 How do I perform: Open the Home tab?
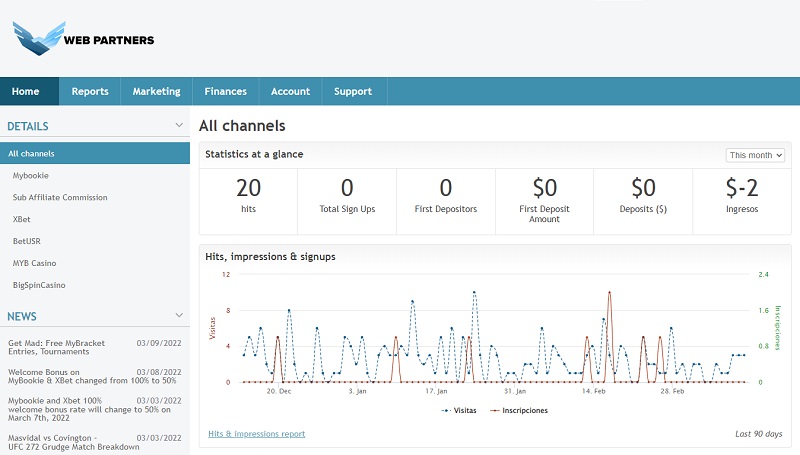click(30, 91)
